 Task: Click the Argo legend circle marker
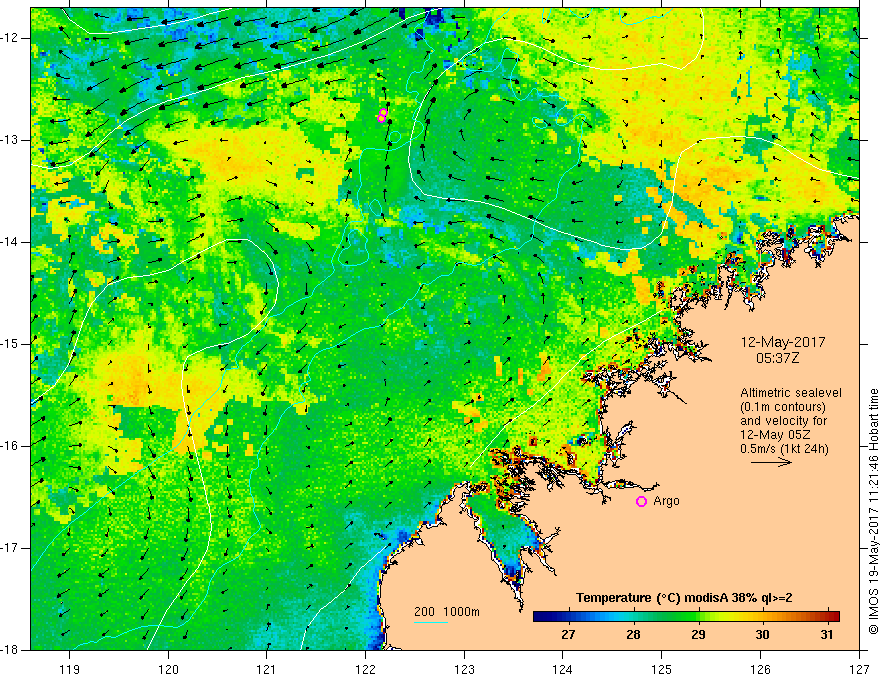641,501
